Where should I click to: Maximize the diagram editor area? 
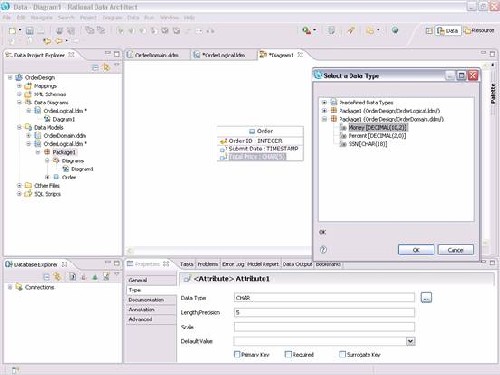coord(492,54)
